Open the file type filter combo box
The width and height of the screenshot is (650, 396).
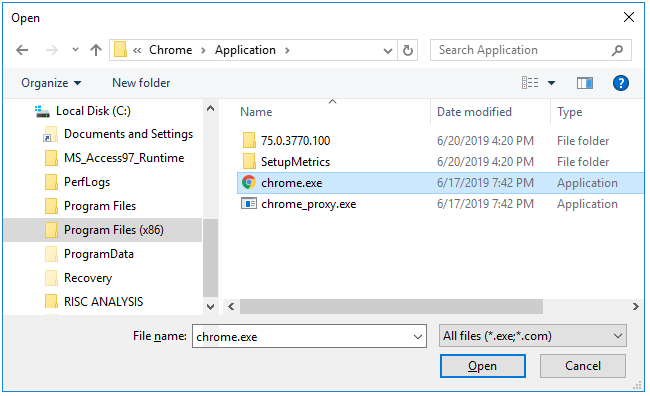point(532,335)
